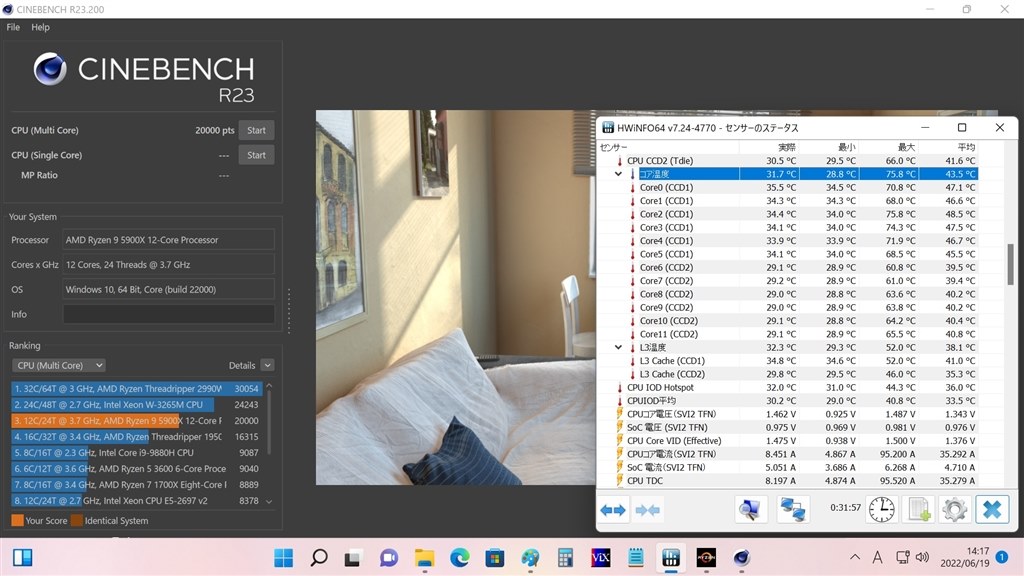Expand ranking Details dropdown arrow
The width and height of the screenshot is (1024, 576).
(x=268, y=365)
